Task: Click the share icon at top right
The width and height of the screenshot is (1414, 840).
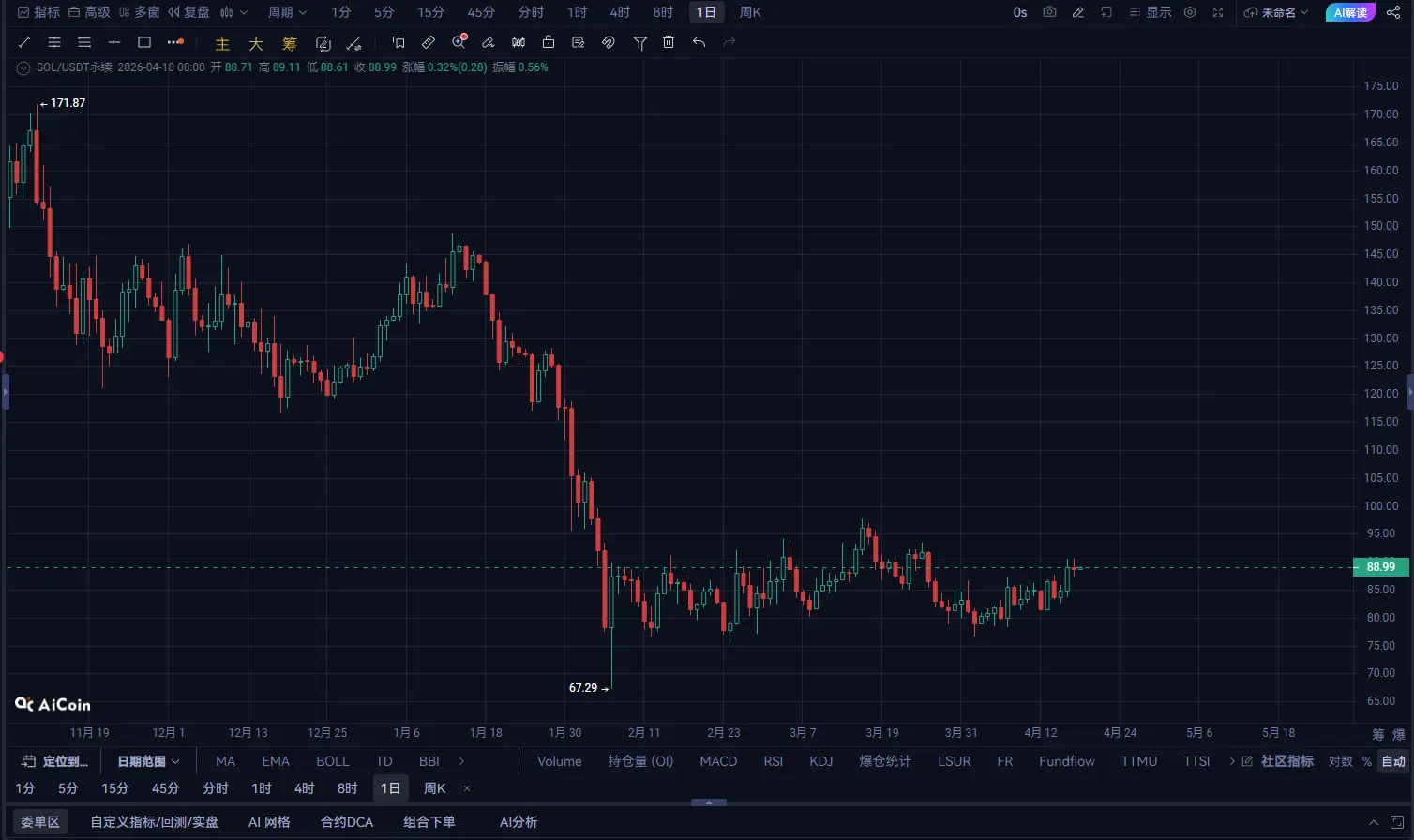Action: pyautogui.click(x=1393, y=12)
